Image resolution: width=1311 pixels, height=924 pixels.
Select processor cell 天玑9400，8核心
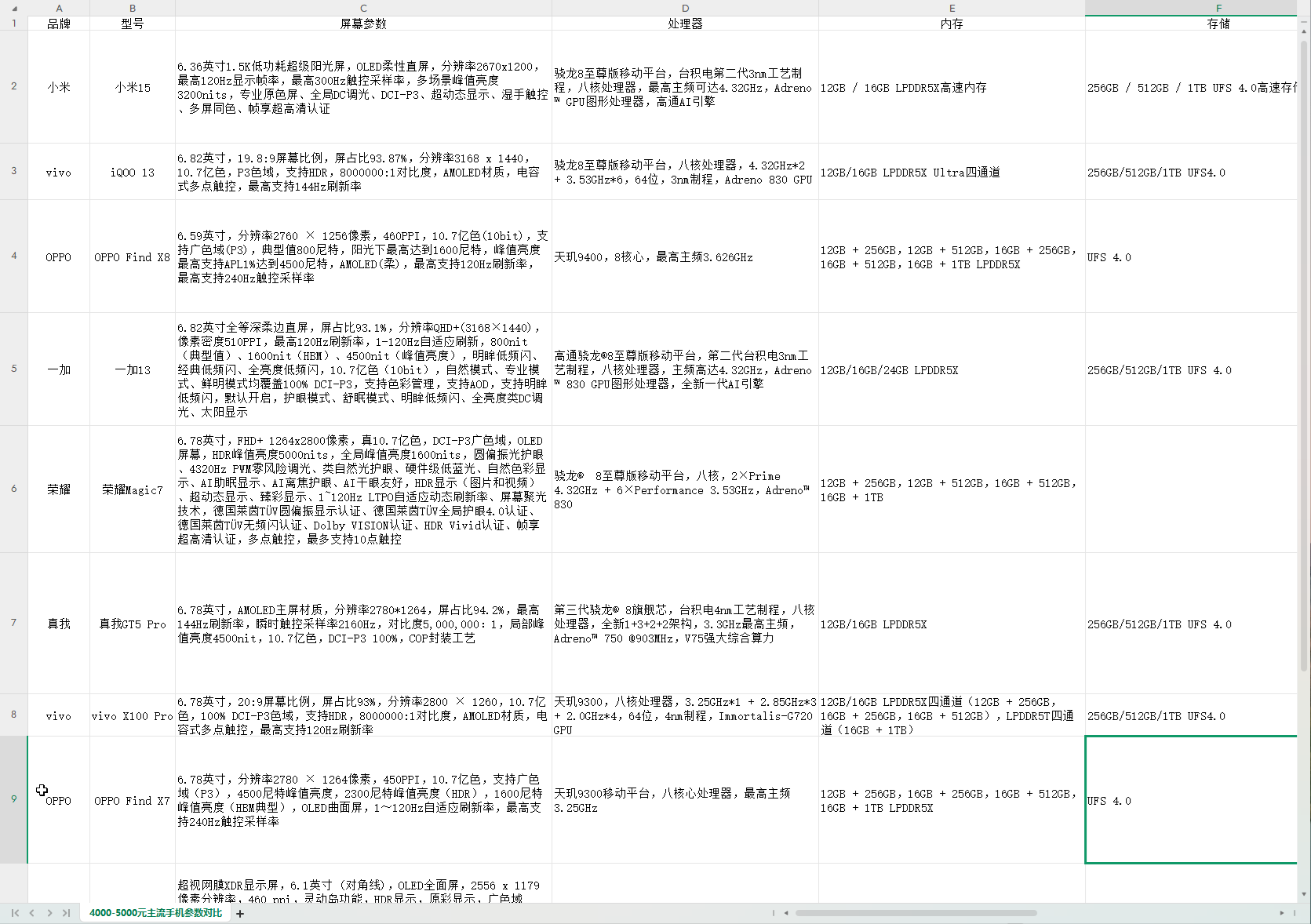(x=685, y=256)
